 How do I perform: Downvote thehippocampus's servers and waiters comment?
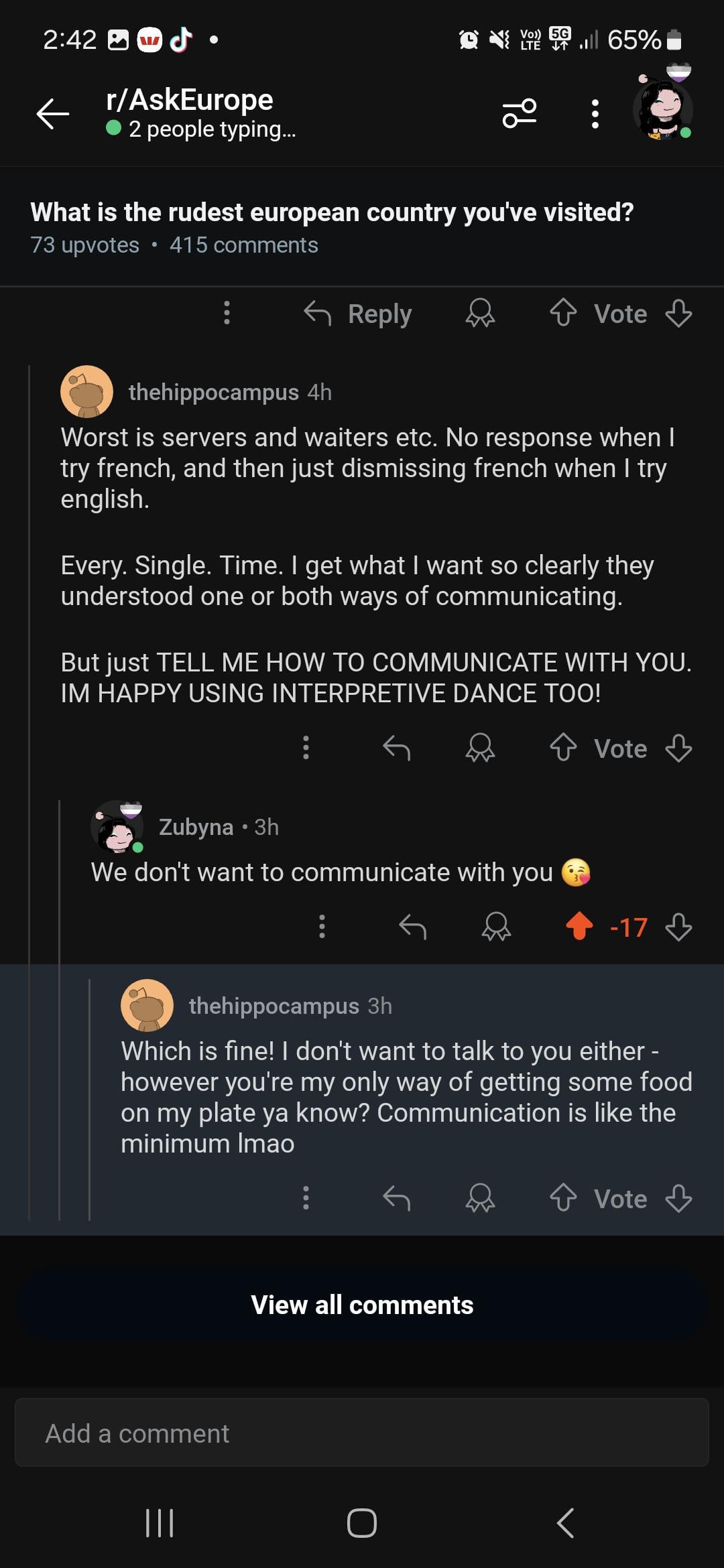tap(678, 748)
